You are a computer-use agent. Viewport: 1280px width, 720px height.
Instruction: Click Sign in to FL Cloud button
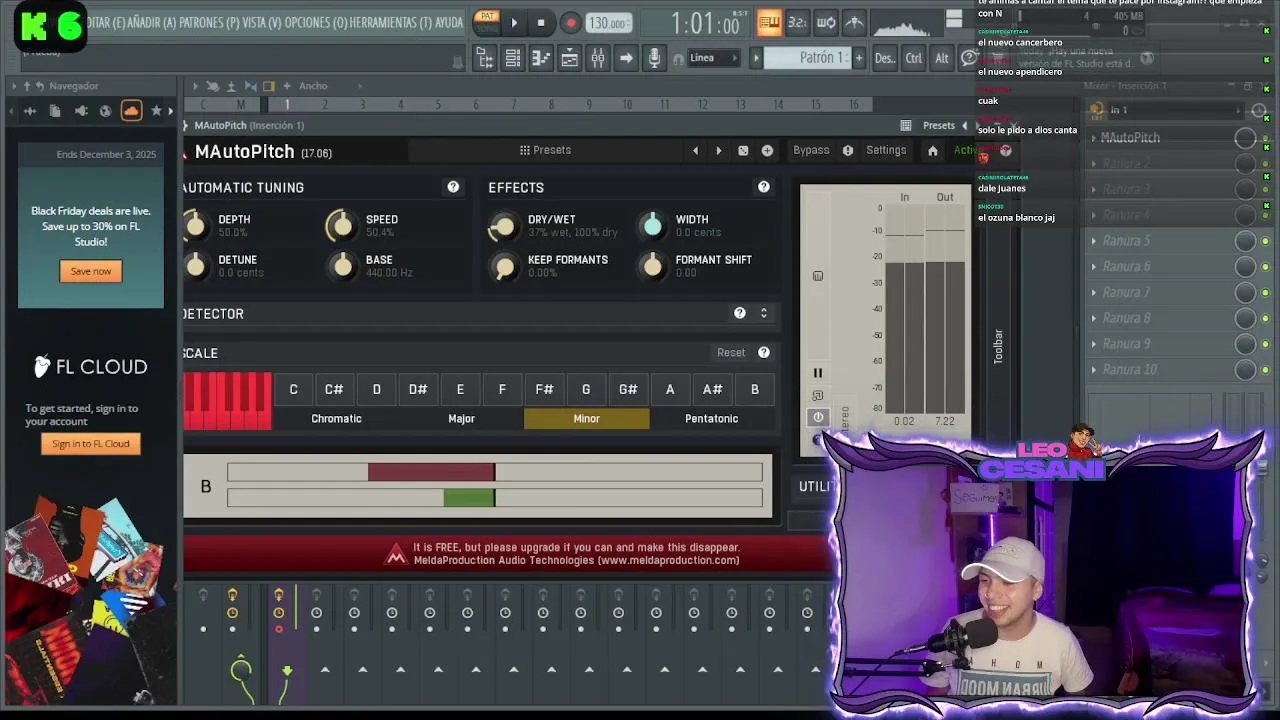coord(91,444)
